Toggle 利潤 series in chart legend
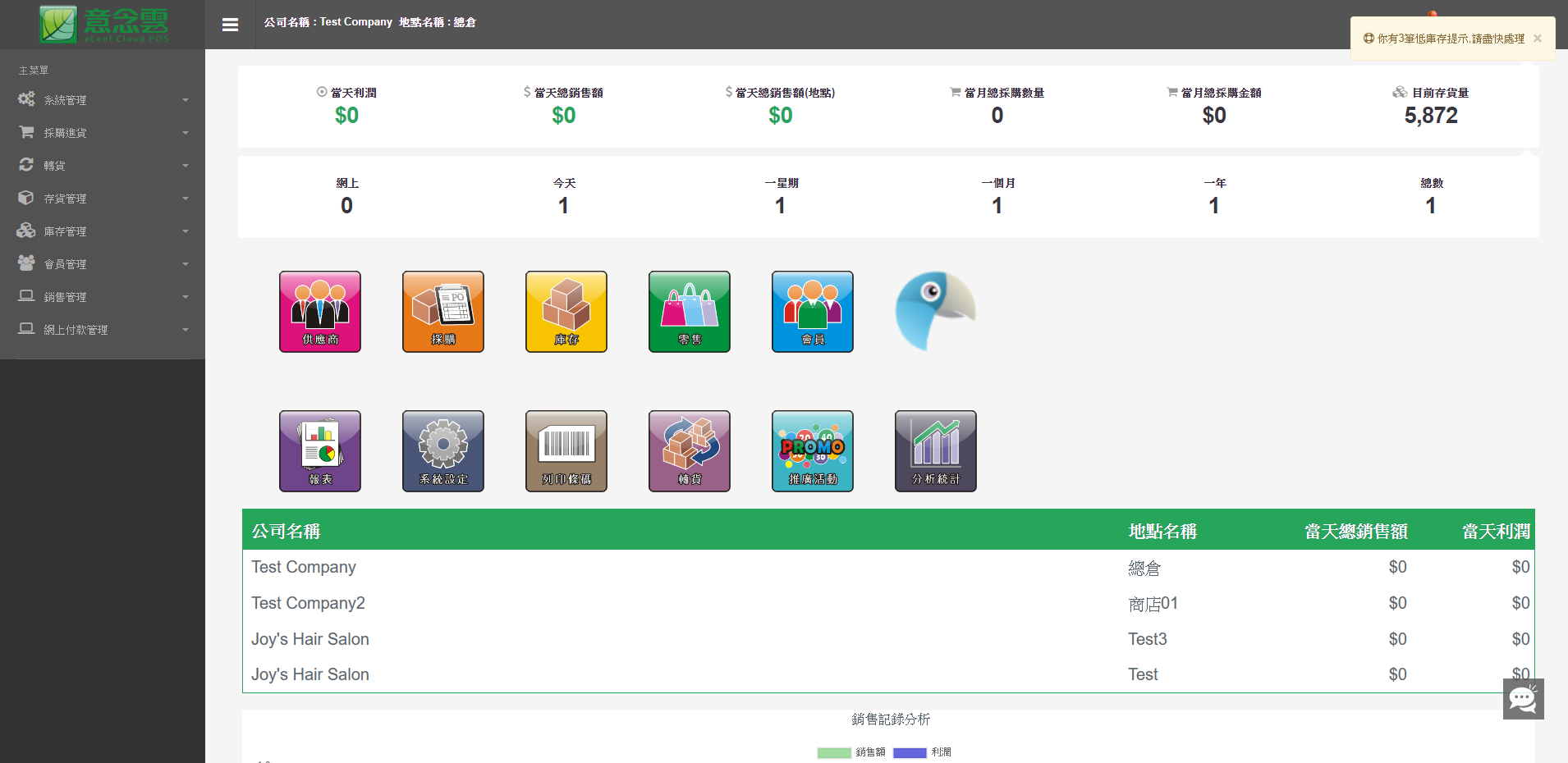Screen dimensions: 1568x763 point(923,752)
